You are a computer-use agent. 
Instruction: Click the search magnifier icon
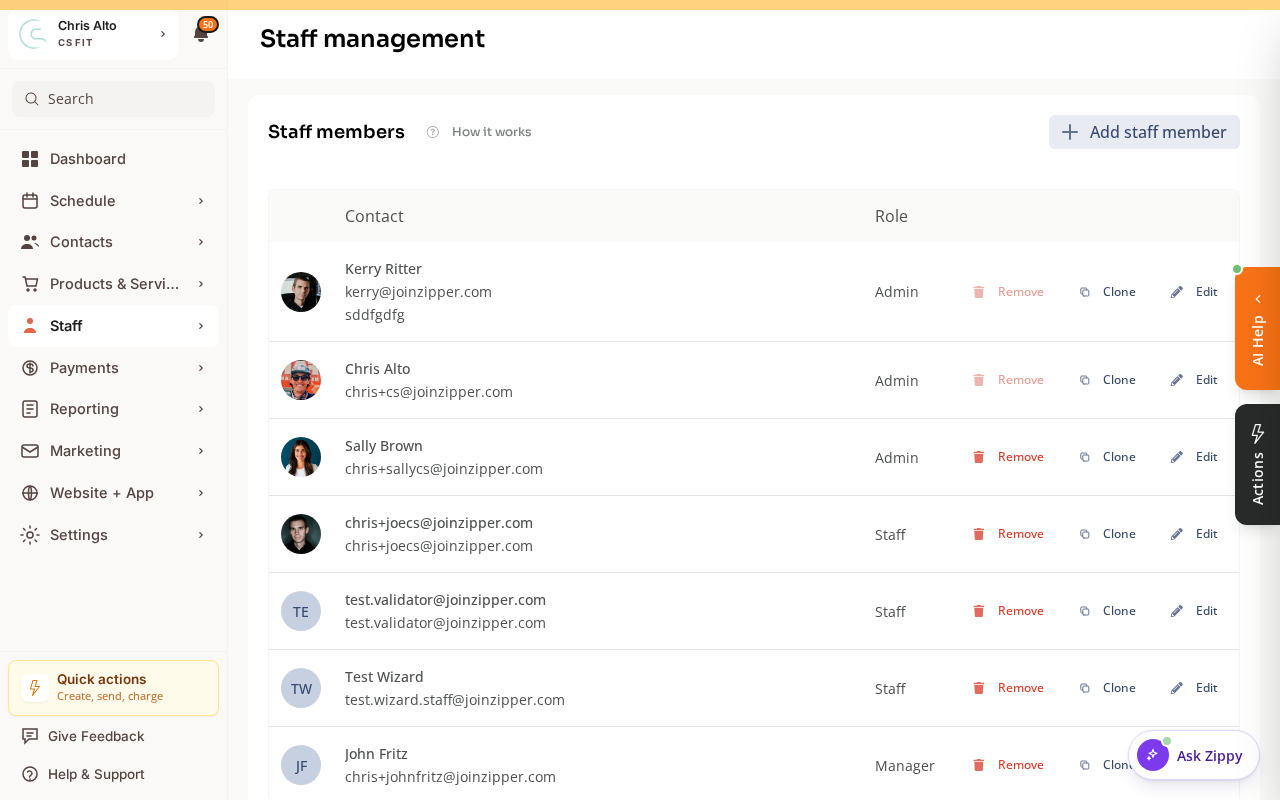(32, 99)
